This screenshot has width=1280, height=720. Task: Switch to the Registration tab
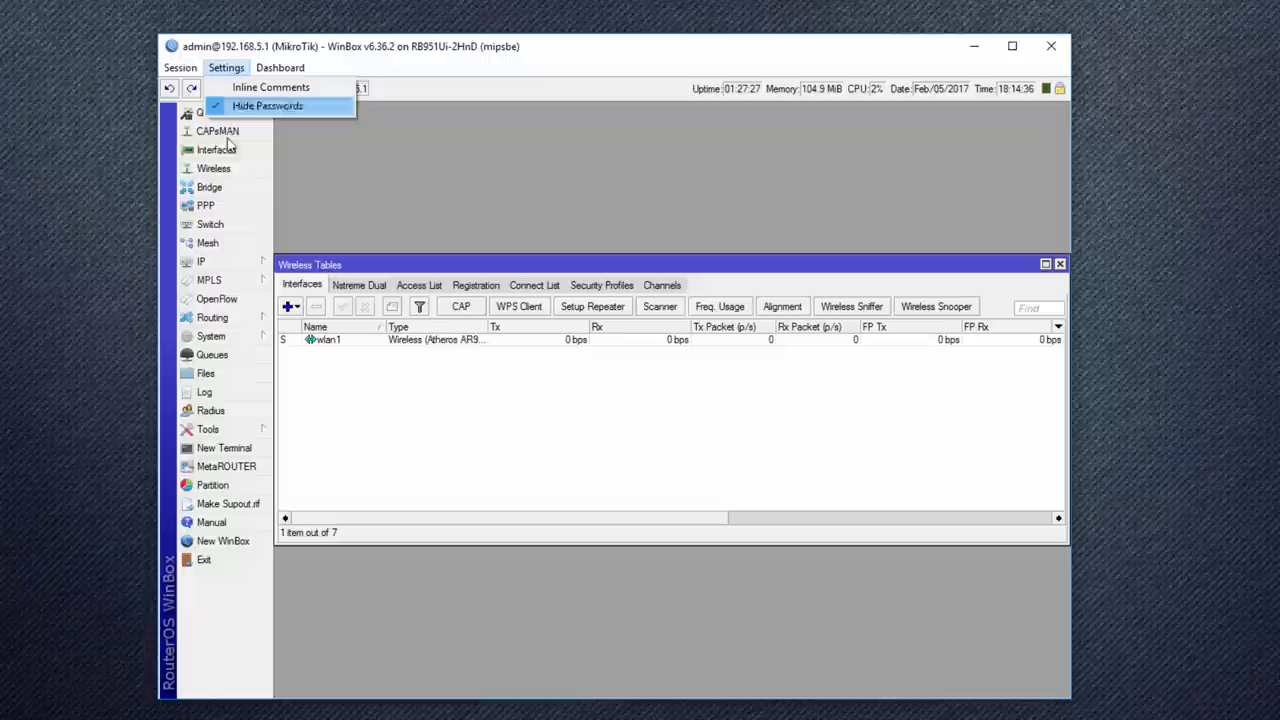point(476,286)
